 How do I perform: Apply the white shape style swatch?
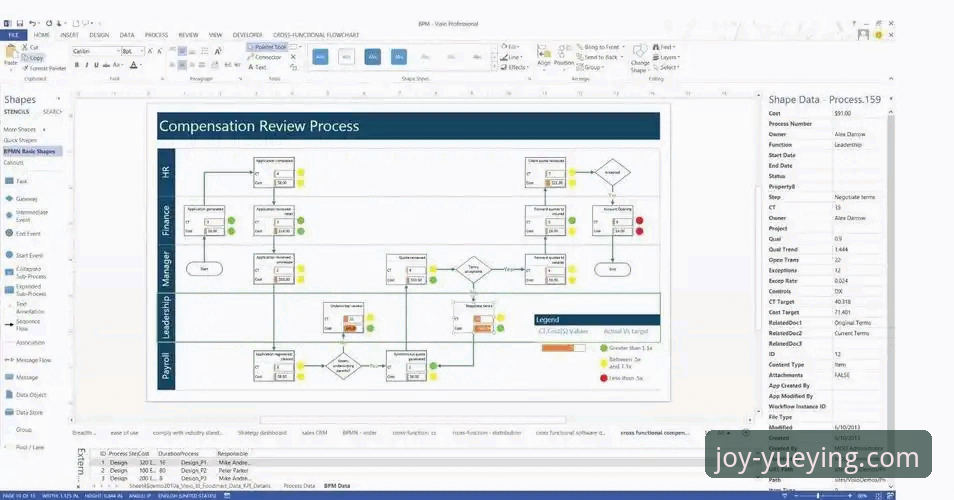(x=346, y=57)
